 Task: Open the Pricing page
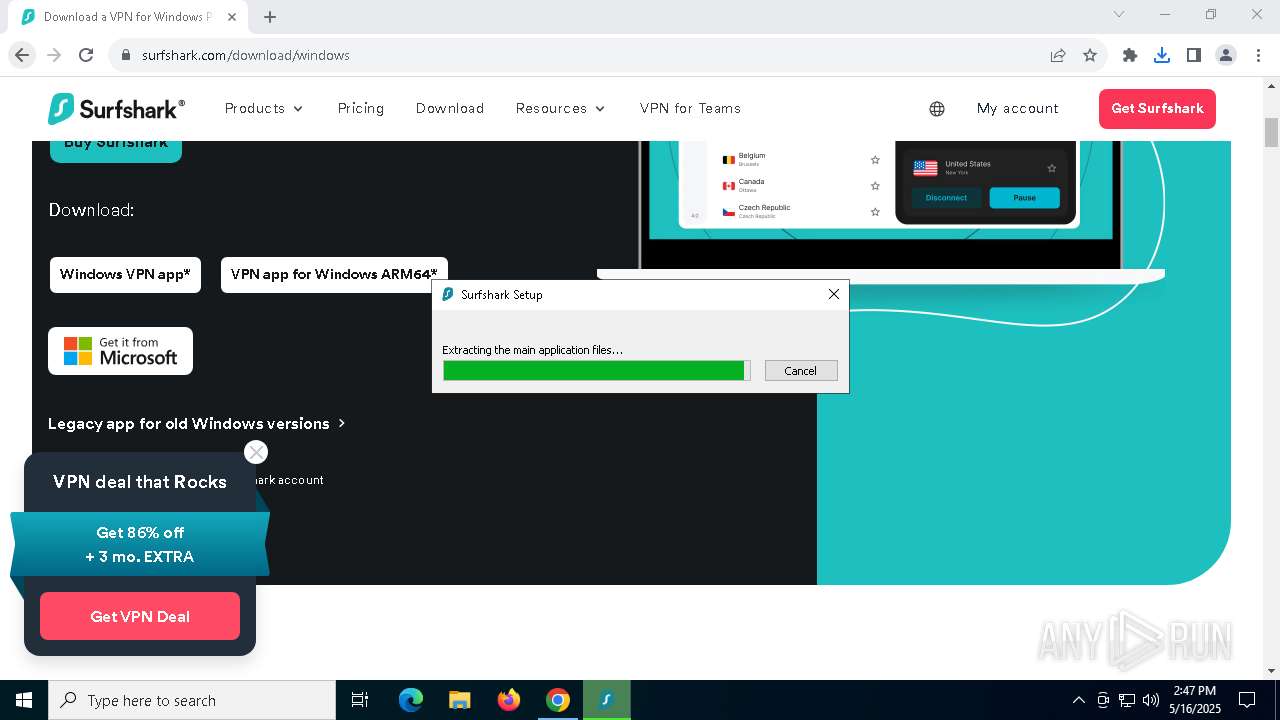[361, 108]
